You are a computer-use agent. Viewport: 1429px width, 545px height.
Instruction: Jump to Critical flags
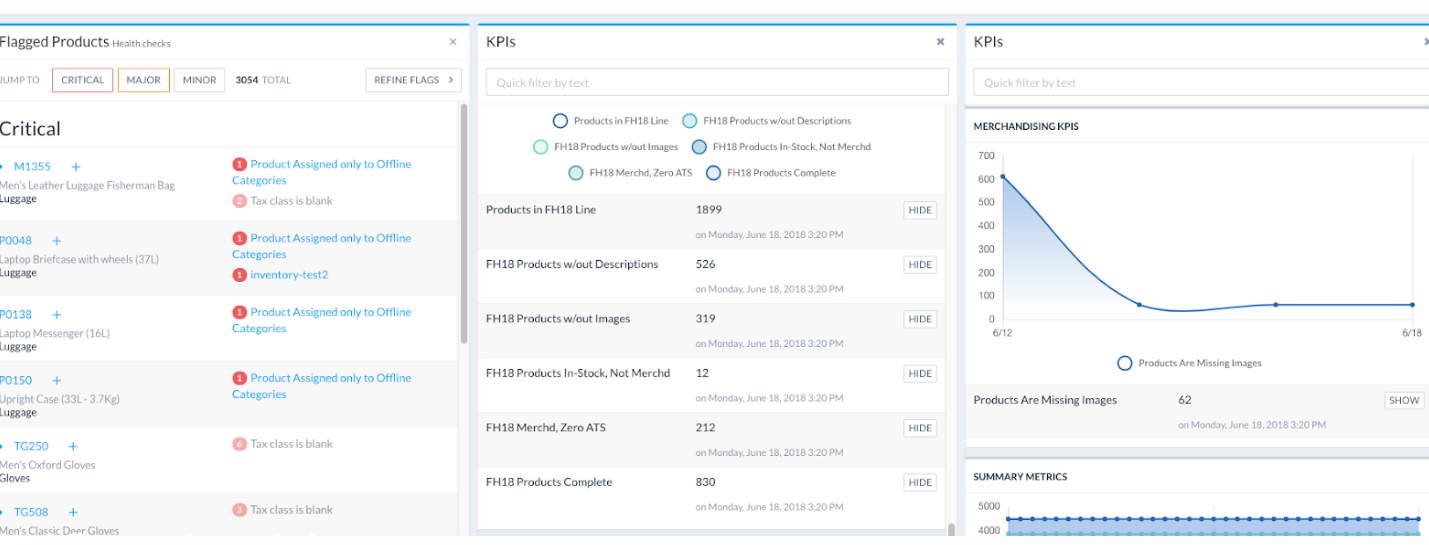(82, 80)
